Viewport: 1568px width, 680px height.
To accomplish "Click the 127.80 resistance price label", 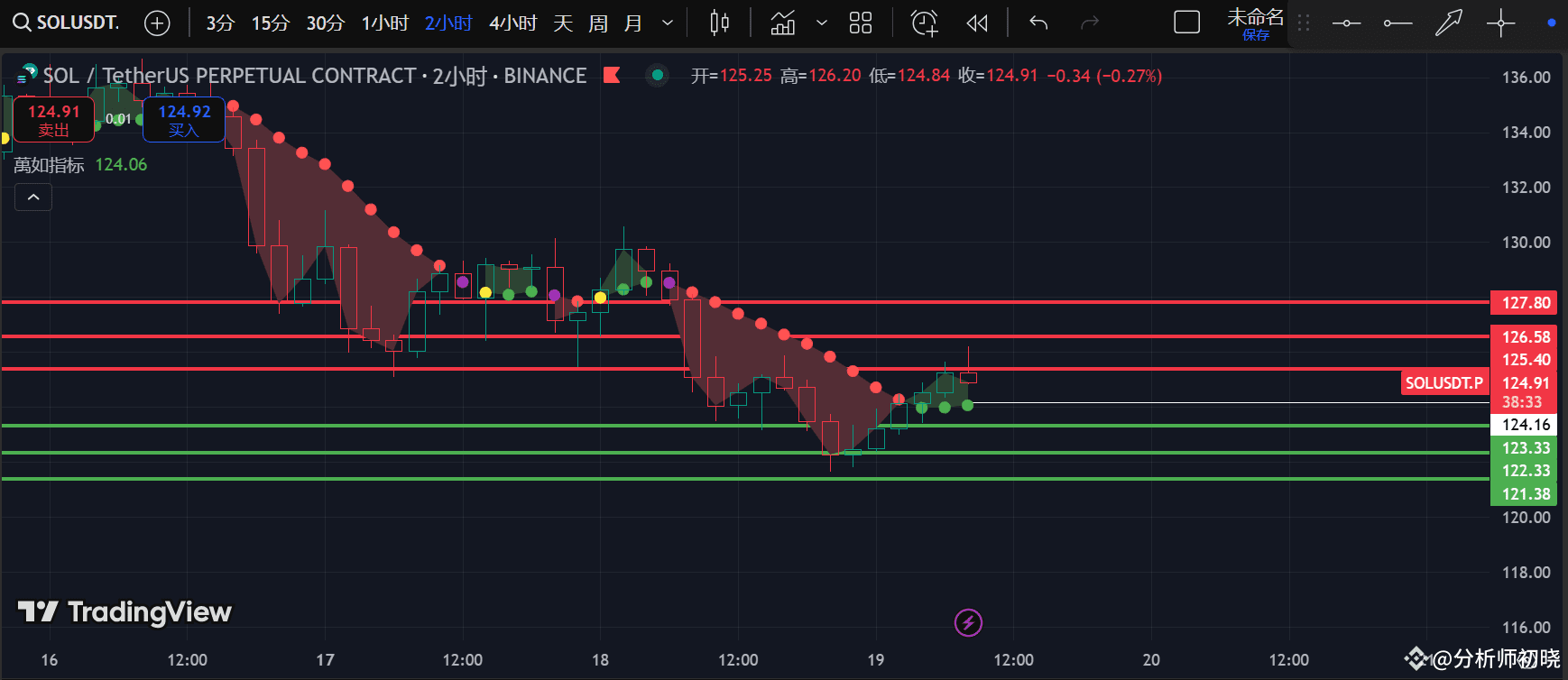I will pyautogui.click(x=1526, y=303).
